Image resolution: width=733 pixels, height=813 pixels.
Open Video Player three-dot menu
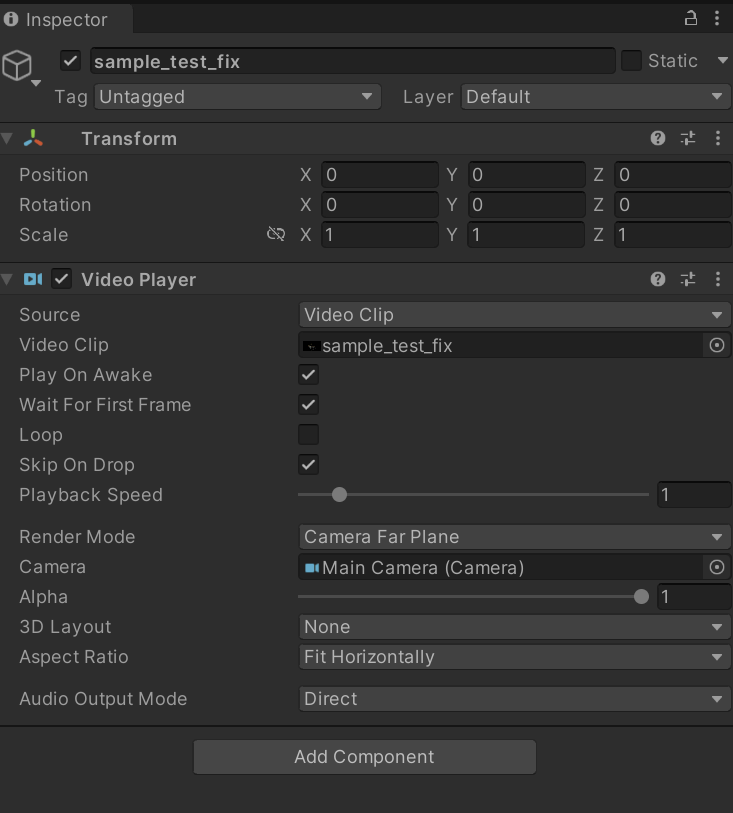(718, 279)
